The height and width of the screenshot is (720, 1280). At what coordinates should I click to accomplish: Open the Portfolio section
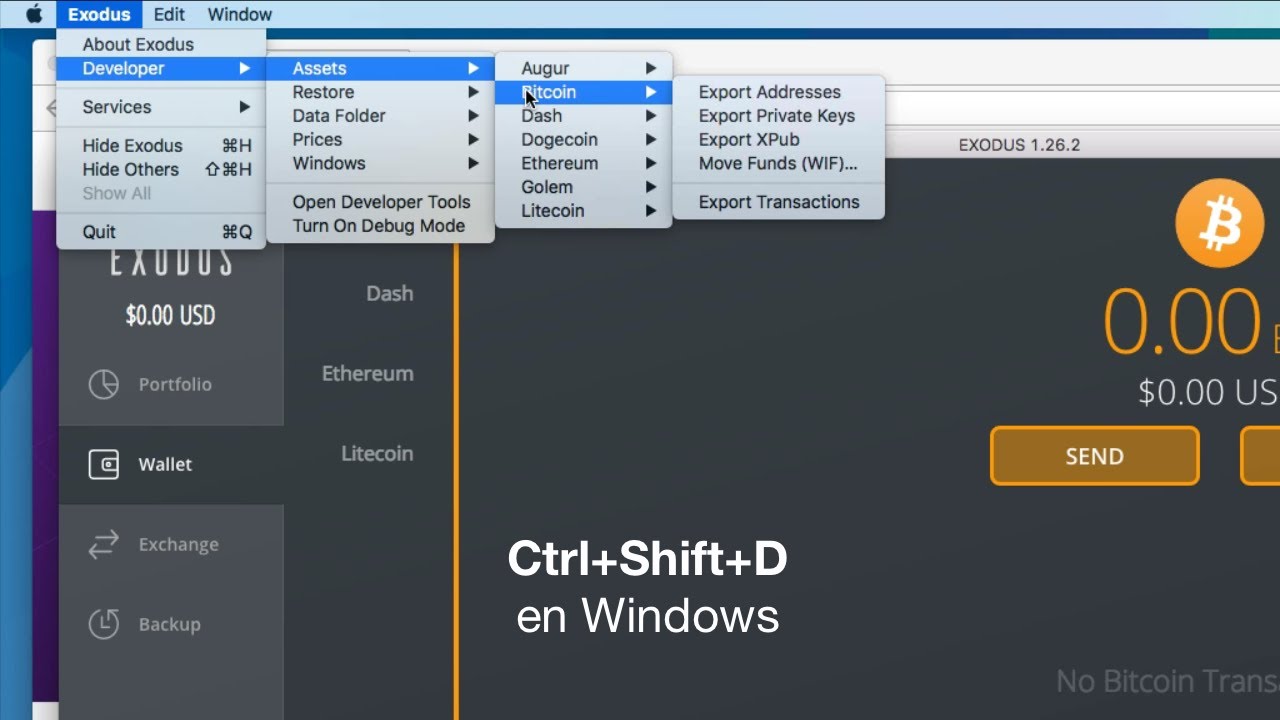[x=171, y=384]
